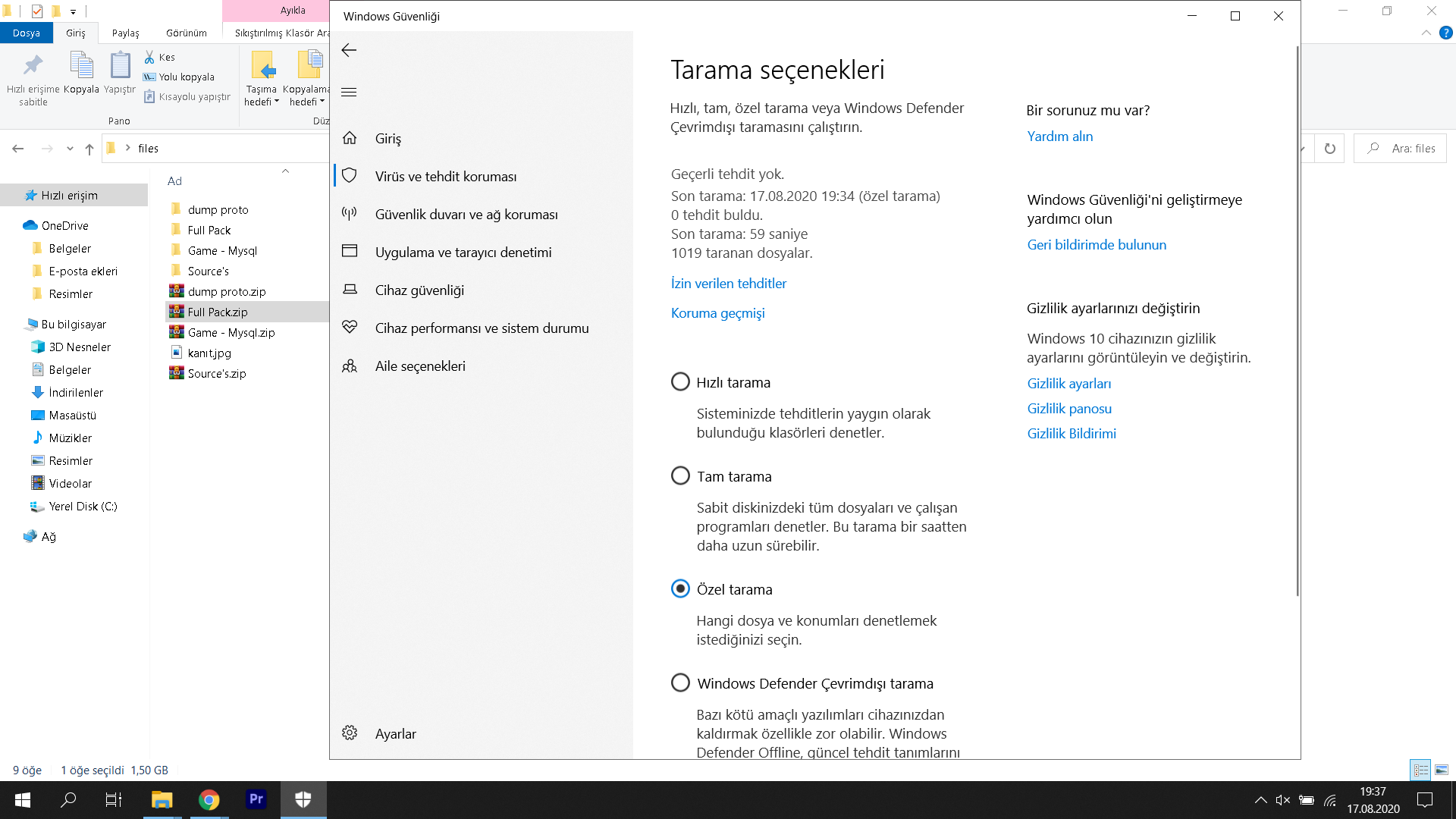The image size is (1456, 819).
Task: Open Cihaz performansı ve sistem durumu
Action: (x=482, y=328)
